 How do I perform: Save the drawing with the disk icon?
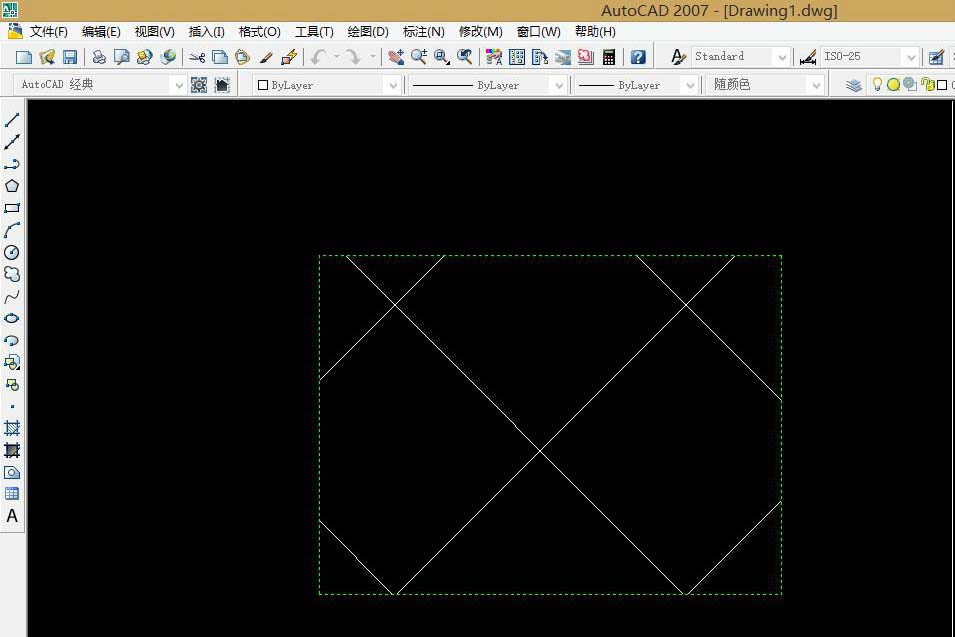[70, 57]
